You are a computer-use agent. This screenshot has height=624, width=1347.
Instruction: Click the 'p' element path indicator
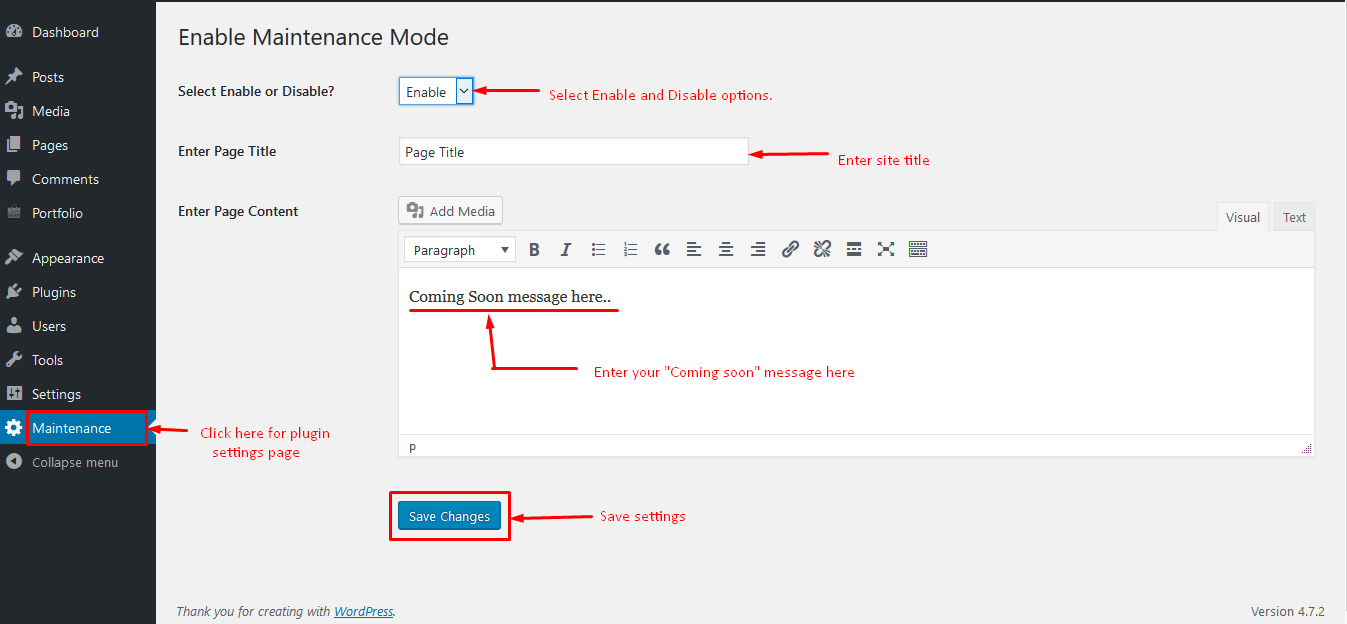click(x=413, y=446)
